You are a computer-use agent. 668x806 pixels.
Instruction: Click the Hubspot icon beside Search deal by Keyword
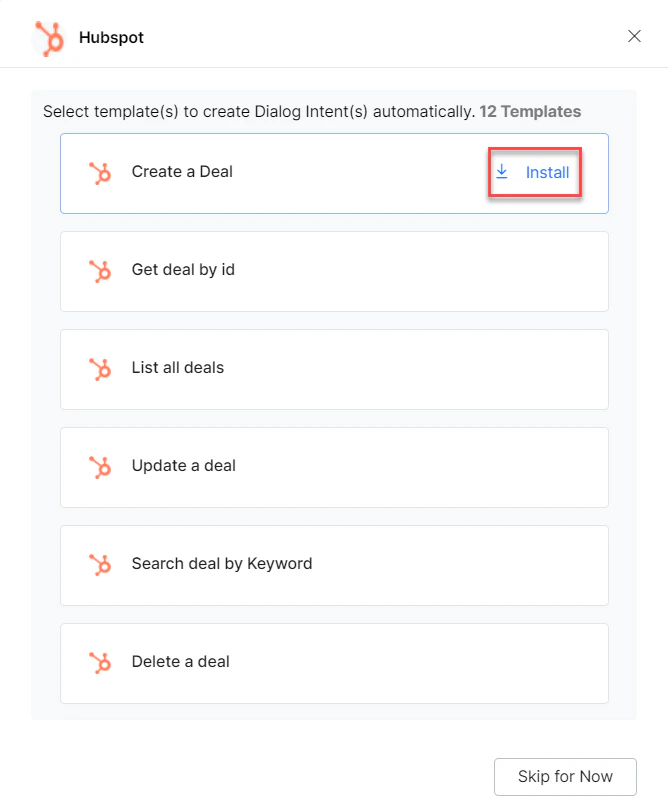[x=101, y=564]
